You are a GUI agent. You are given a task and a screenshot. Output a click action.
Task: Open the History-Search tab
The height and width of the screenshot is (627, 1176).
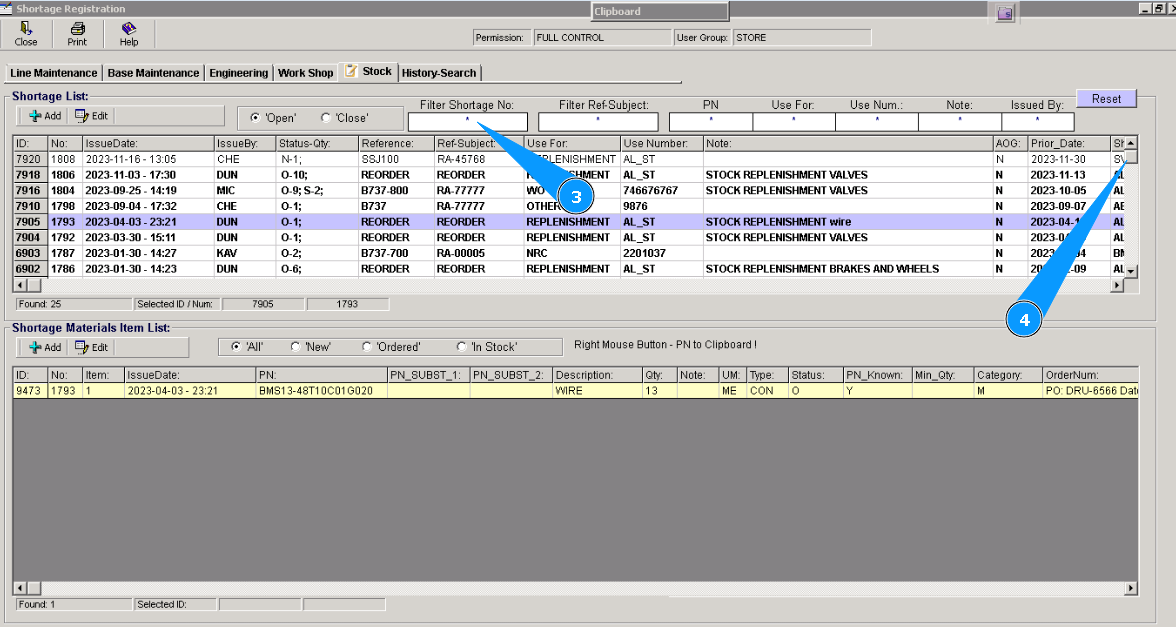(x=440, y=73)
